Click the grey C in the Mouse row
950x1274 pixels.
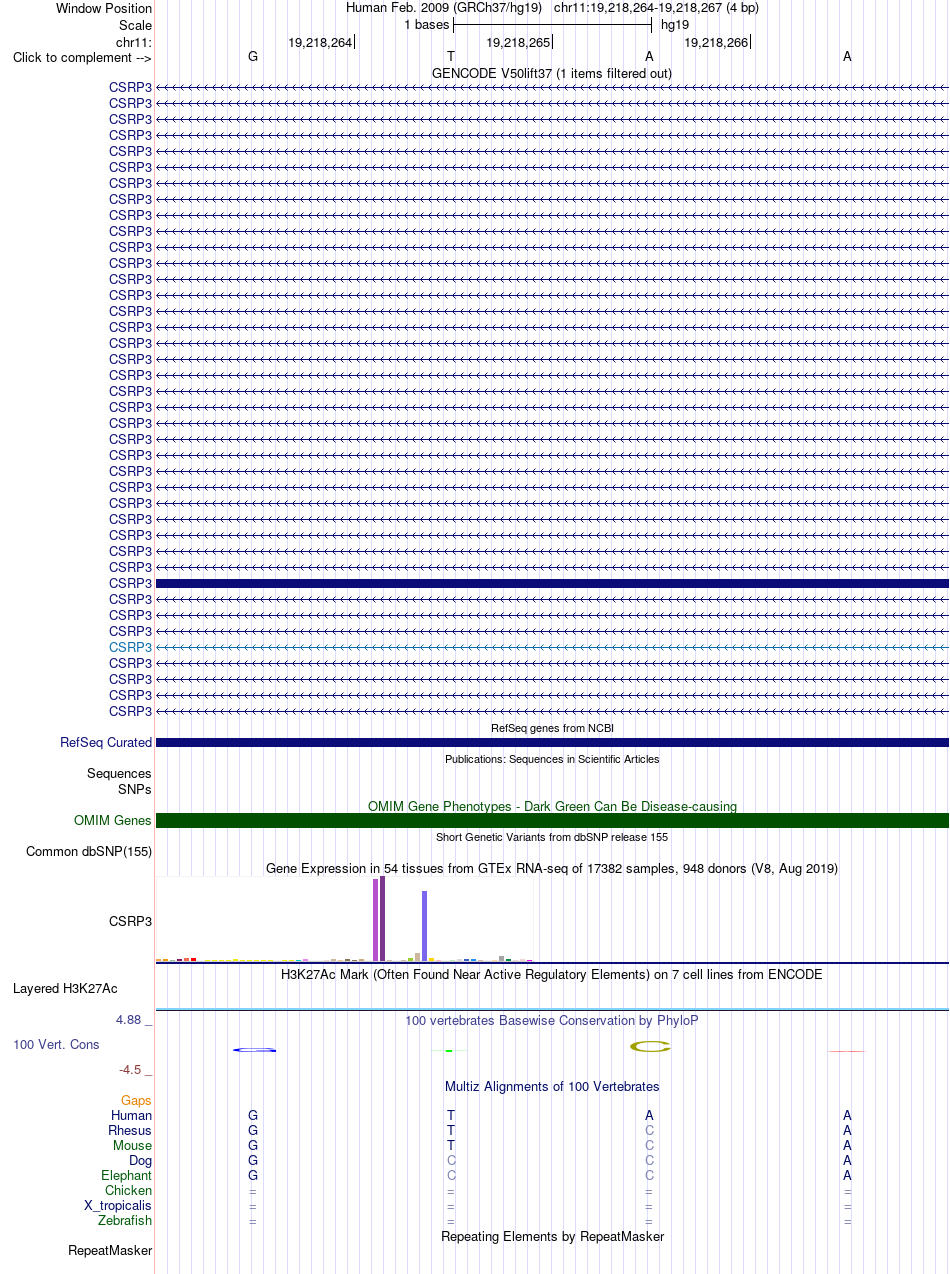point(649,1145)
